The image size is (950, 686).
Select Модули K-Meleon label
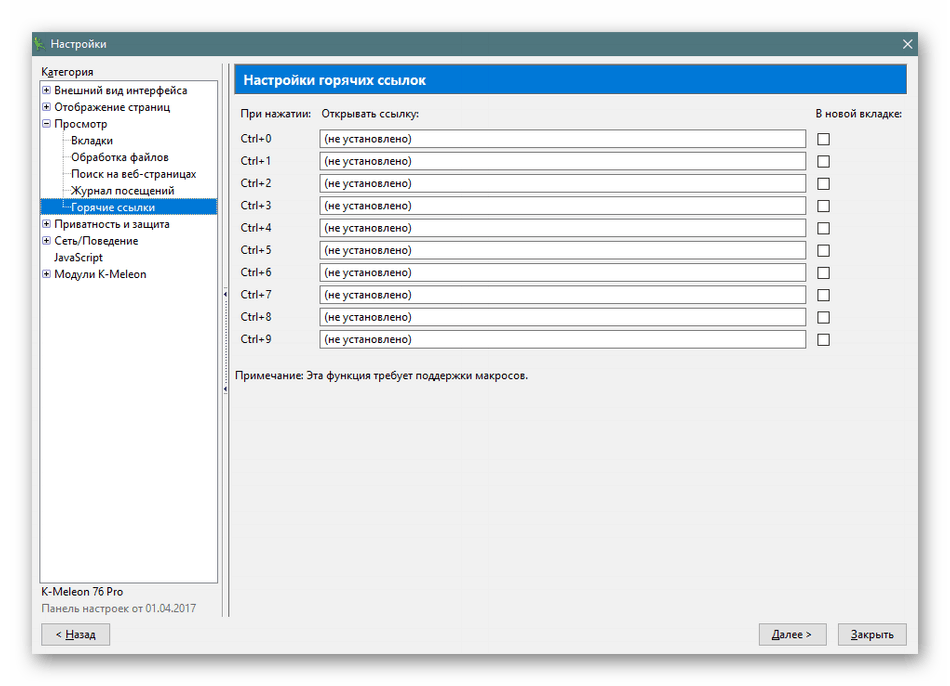coord(100,274)
